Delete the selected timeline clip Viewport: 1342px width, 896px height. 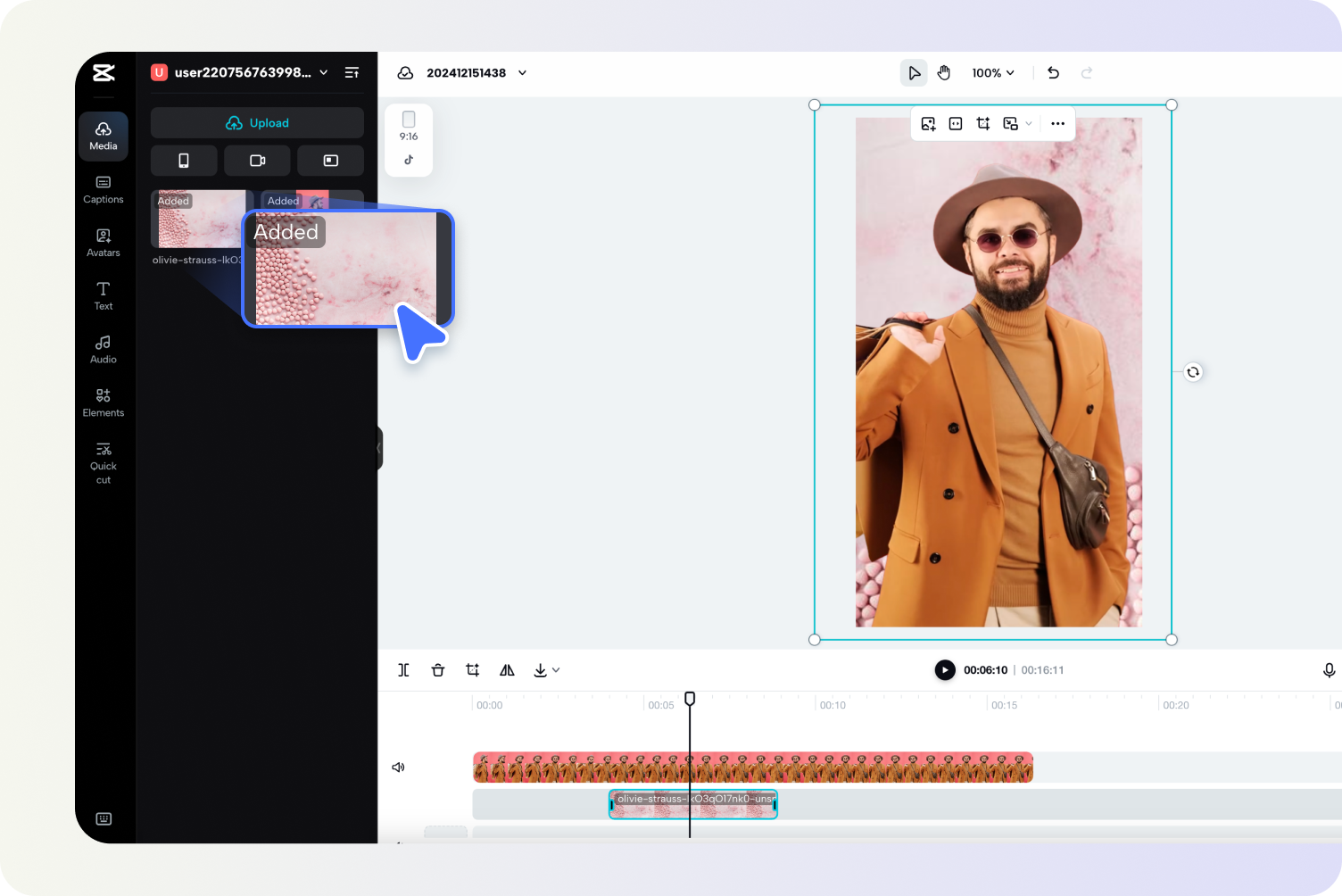[x=438, y=670]
